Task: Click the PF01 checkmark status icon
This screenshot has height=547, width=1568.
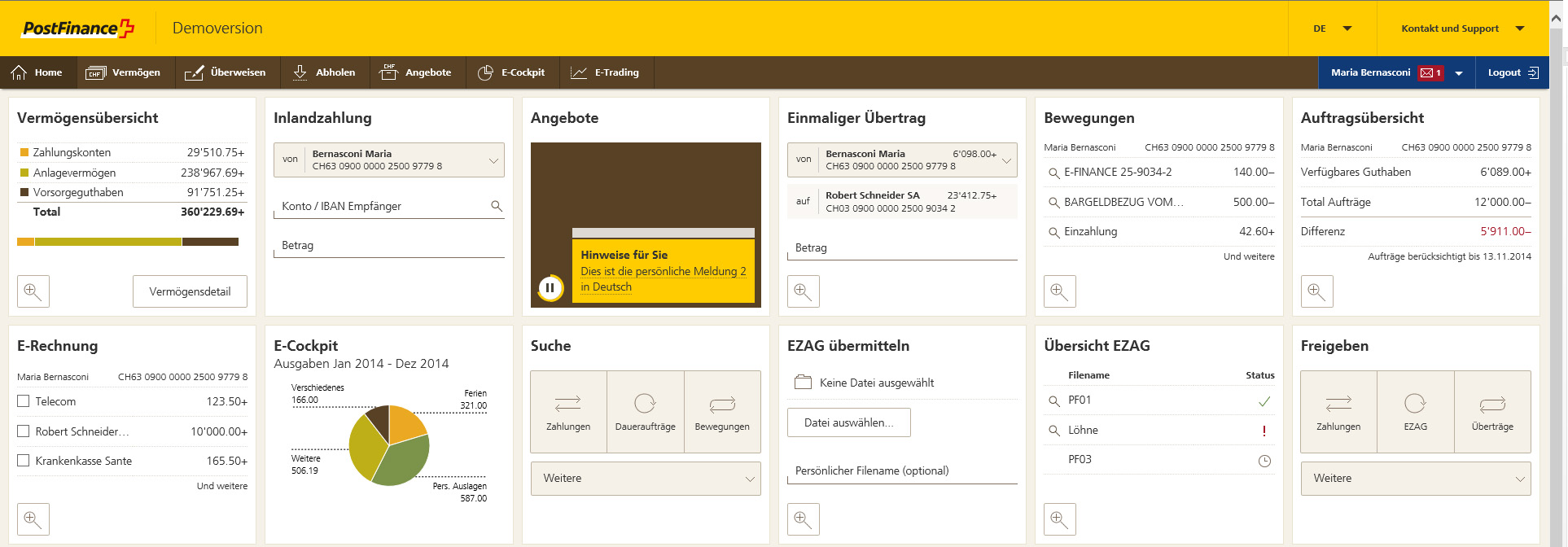Action: point(1264,401)
